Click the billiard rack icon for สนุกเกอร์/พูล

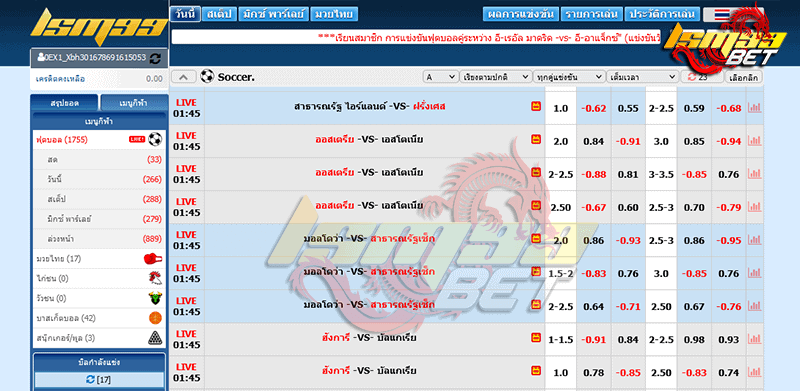(x=155, y=337)
